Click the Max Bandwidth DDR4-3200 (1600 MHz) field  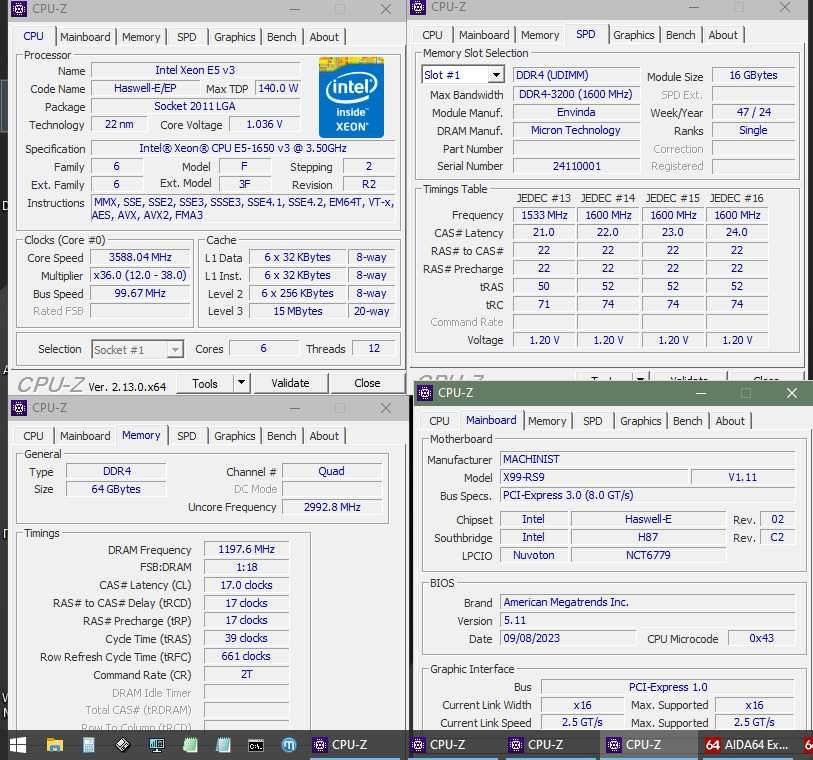point(576,94)
